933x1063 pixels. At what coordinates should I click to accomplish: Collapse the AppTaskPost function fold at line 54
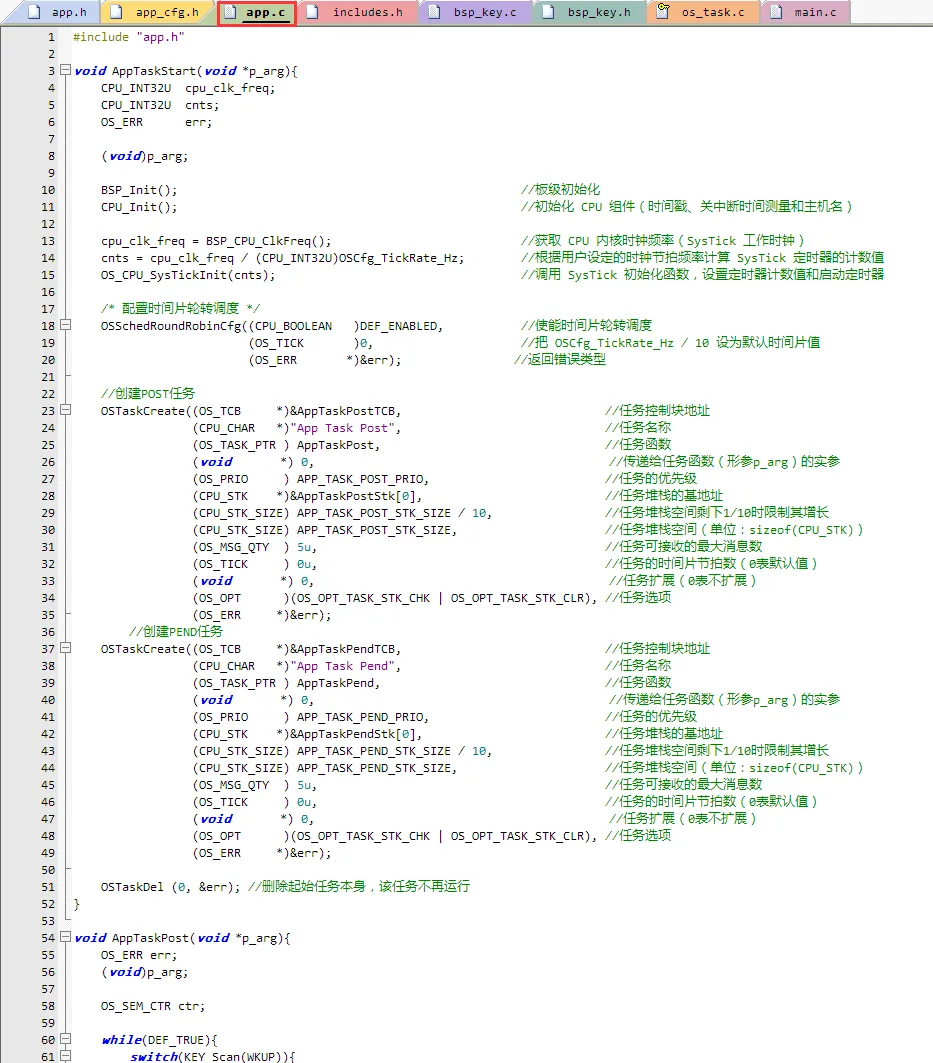[66, 938]
